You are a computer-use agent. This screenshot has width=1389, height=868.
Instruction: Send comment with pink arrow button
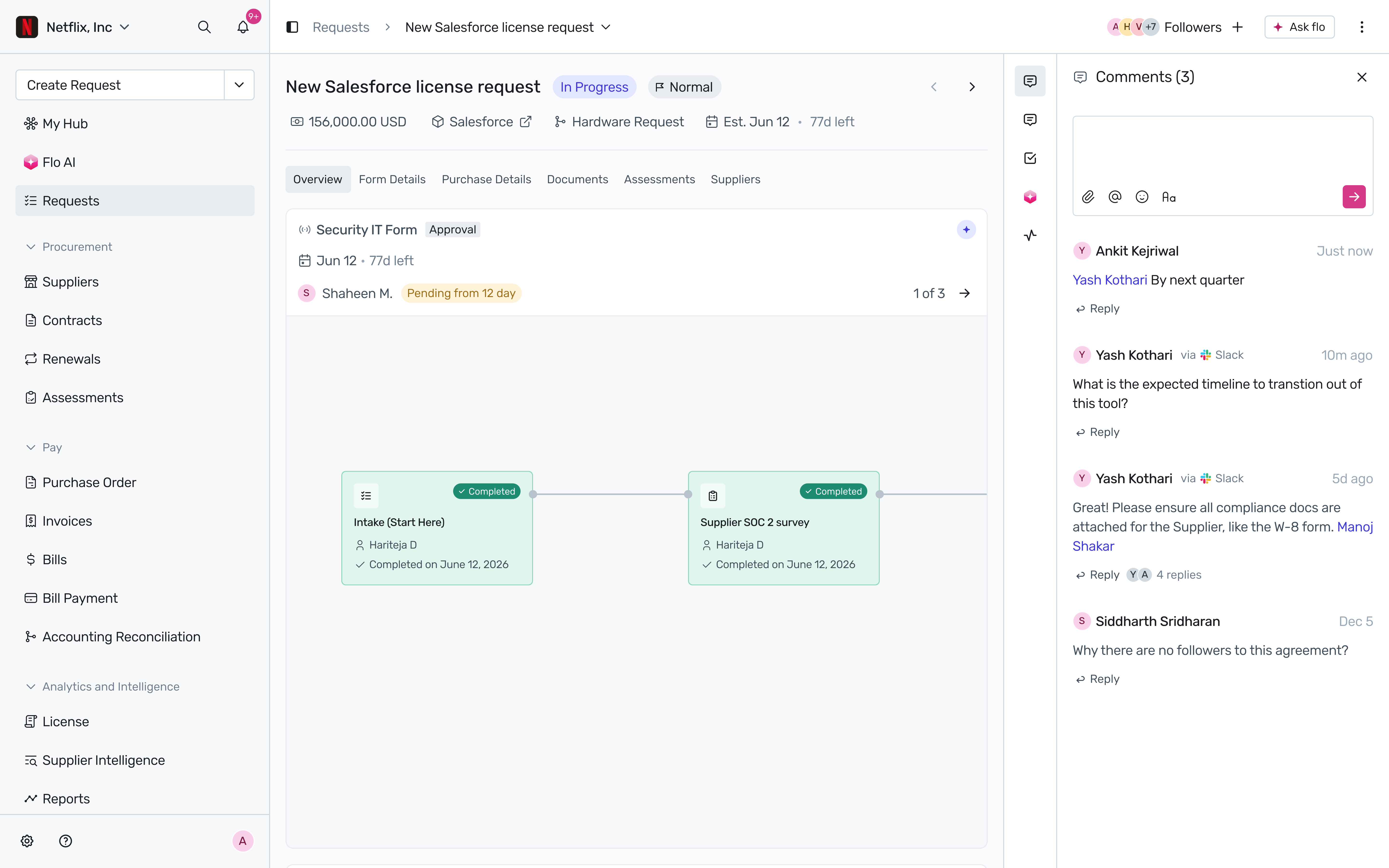pyautogui.click(x=1354, y=197)
